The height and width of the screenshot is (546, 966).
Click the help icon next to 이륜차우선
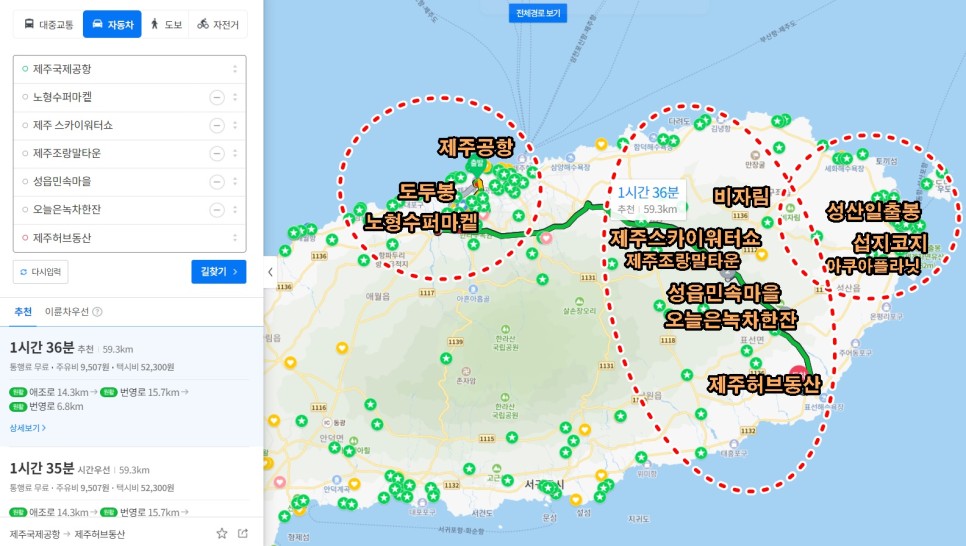pyautogui.click(x=97, y=312)
